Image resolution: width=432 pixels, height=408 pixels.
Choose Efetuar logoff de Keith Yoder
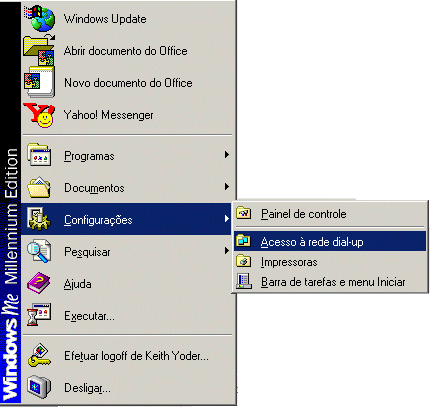click(127, 356)
